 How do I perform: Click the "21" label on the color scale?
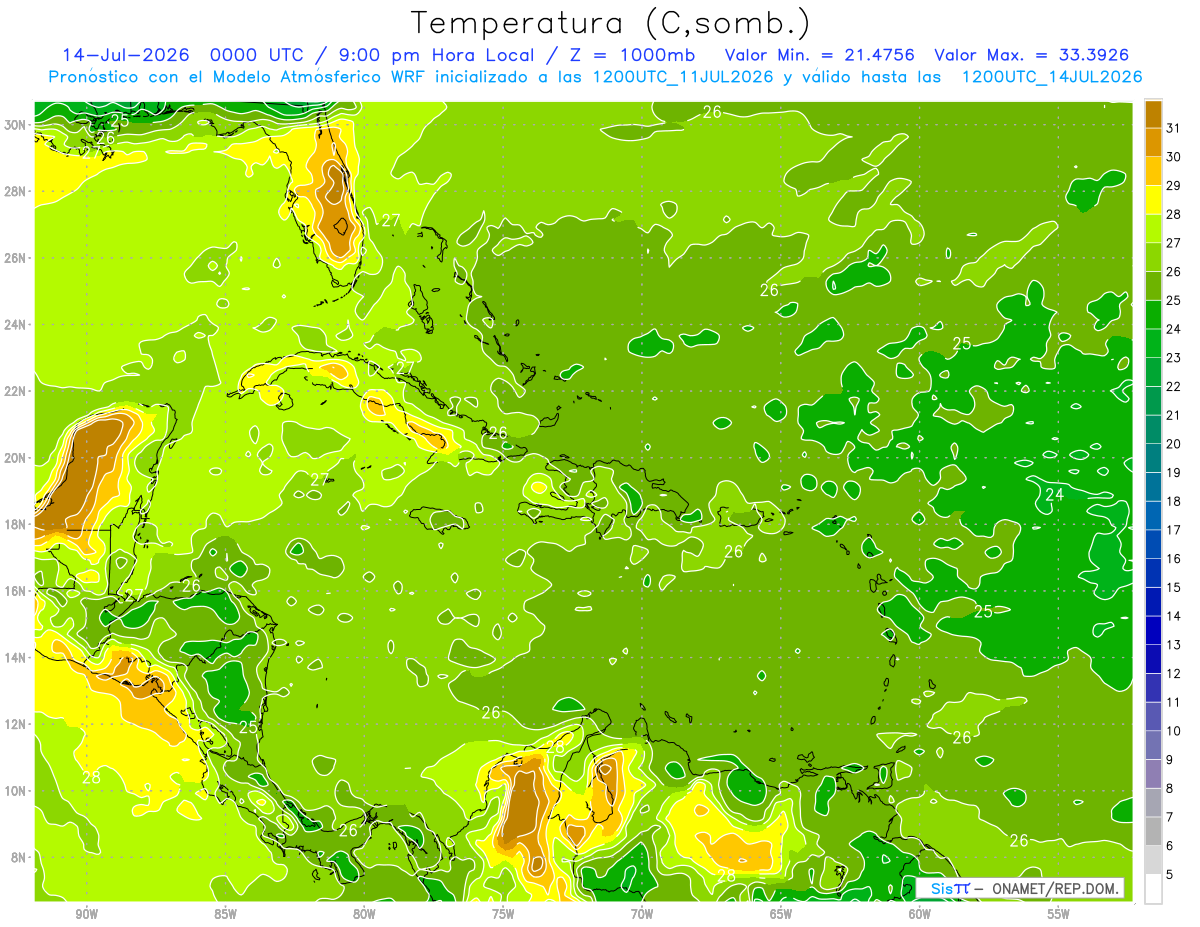1174,415
